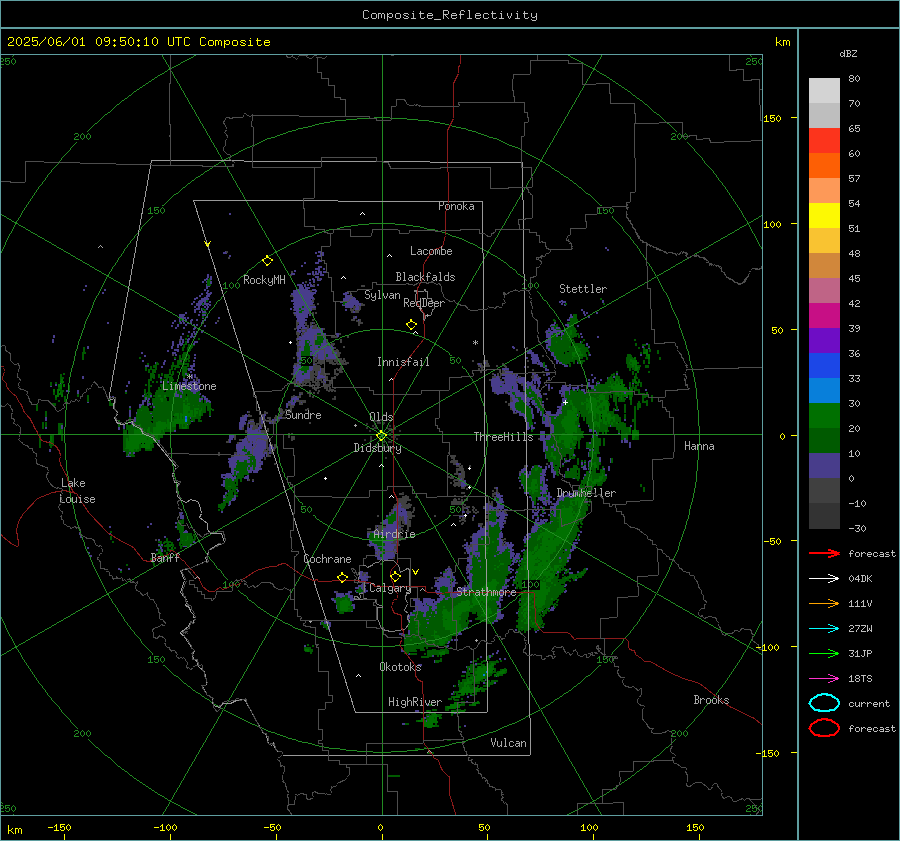Click the RedDeer city label

[x=424, y=303]
